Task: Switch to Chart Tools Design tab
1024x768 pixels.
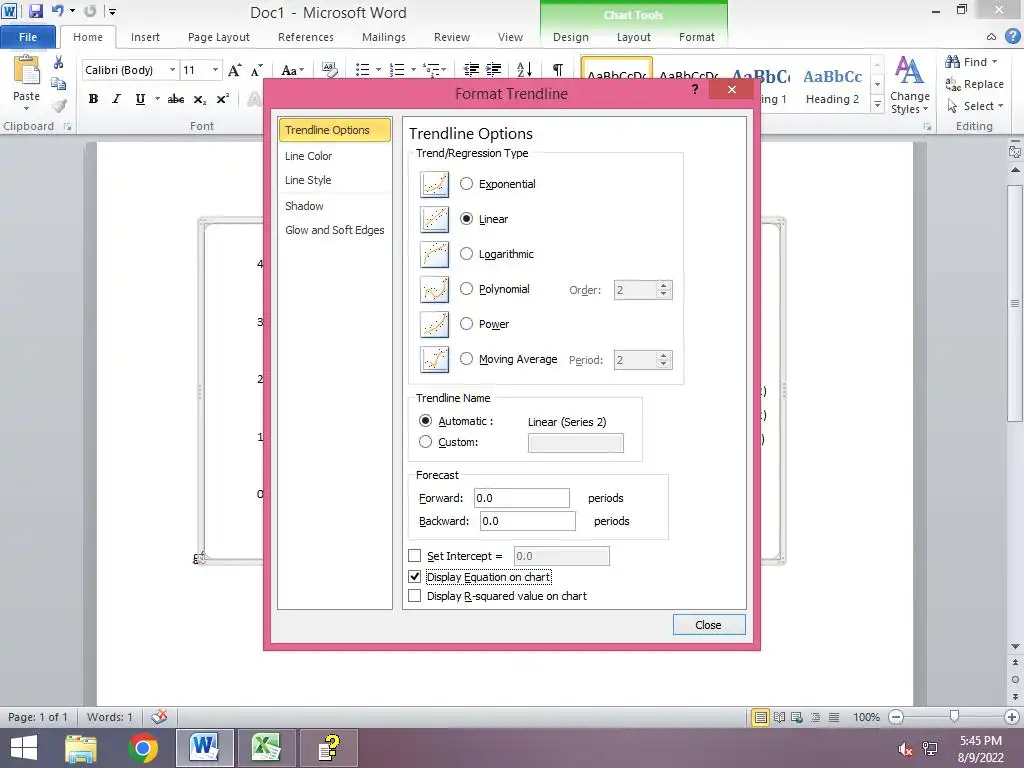Action: pos(571,37)
